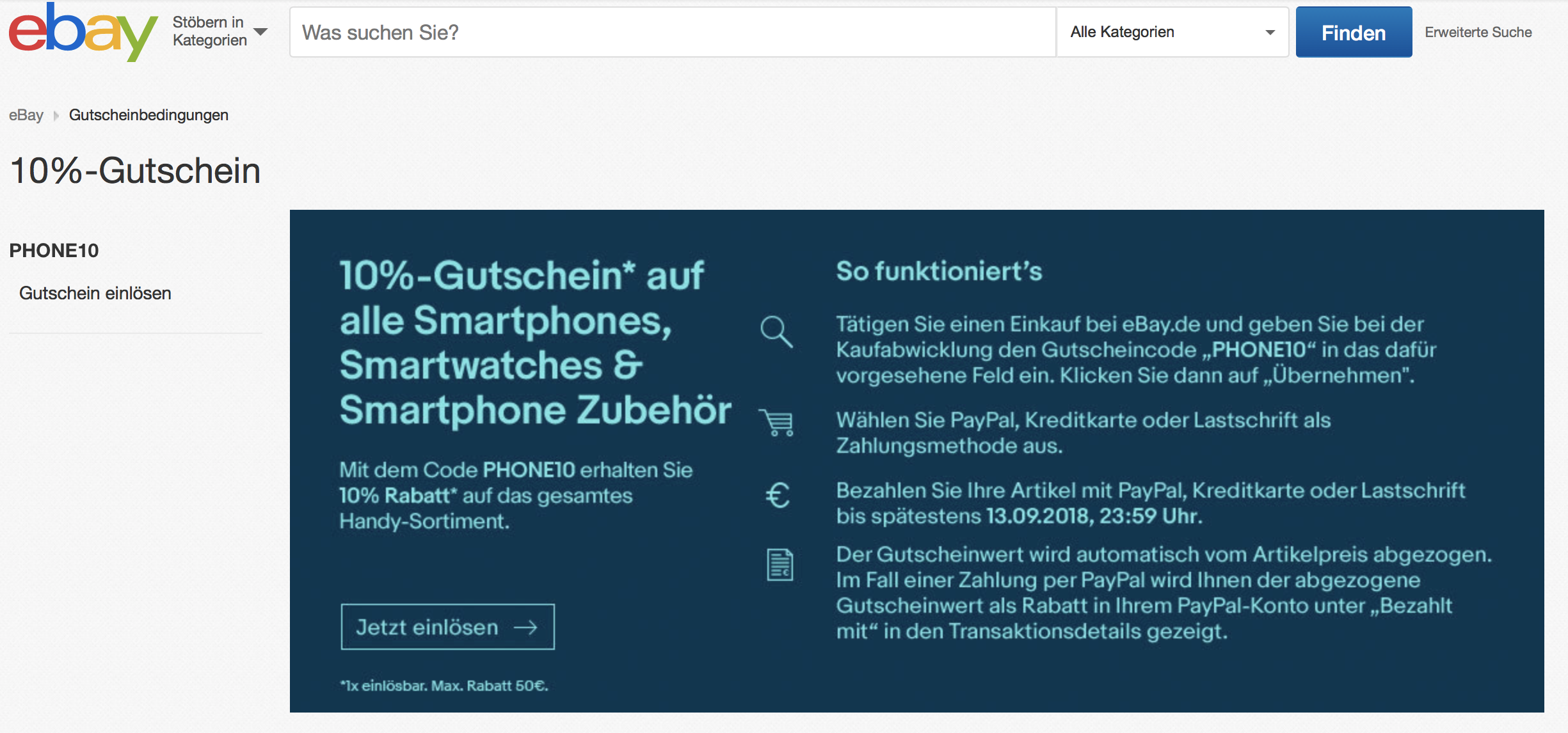Click the So funktioniert's heading

click(x=939, y=271)
